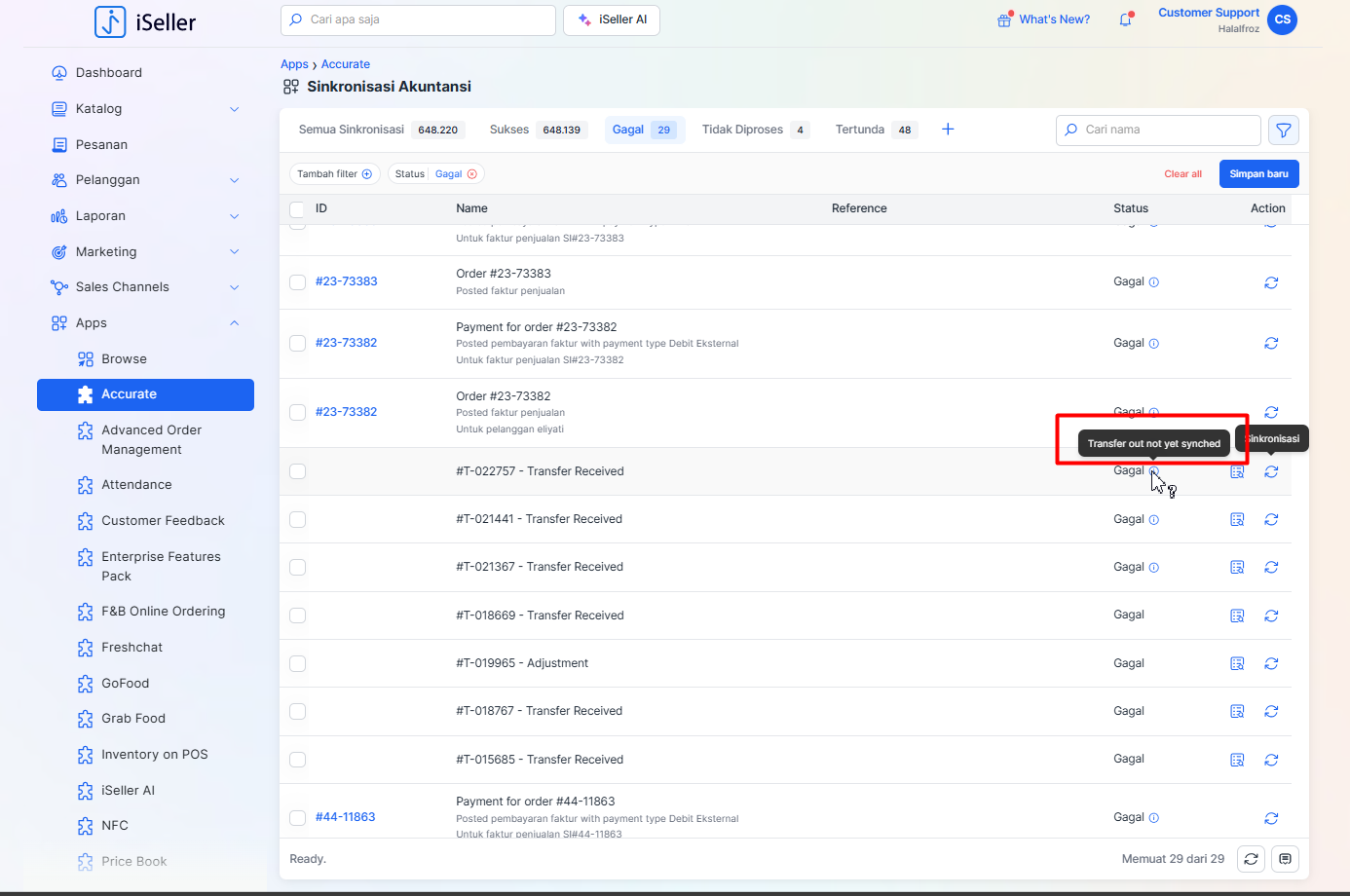Expand the Katalog sidebar menu

click(235, 109)
